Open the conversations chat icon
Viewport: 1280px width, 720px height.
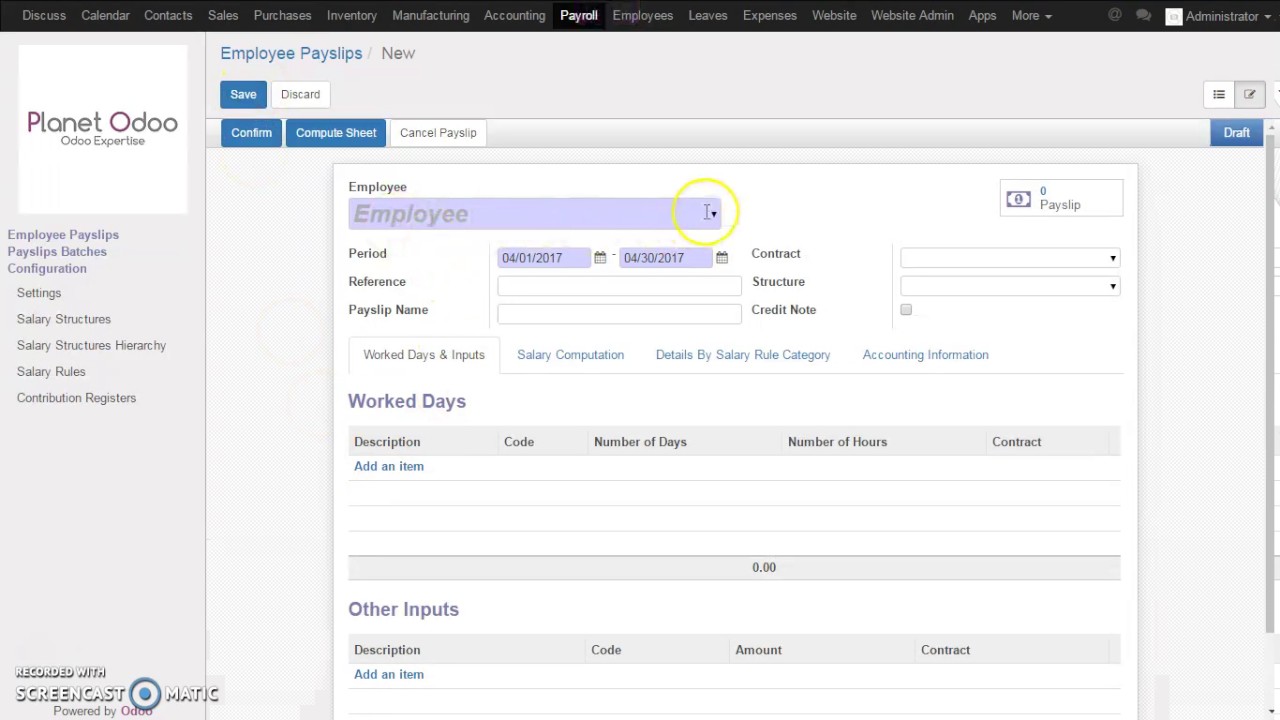coord(1144,16)
